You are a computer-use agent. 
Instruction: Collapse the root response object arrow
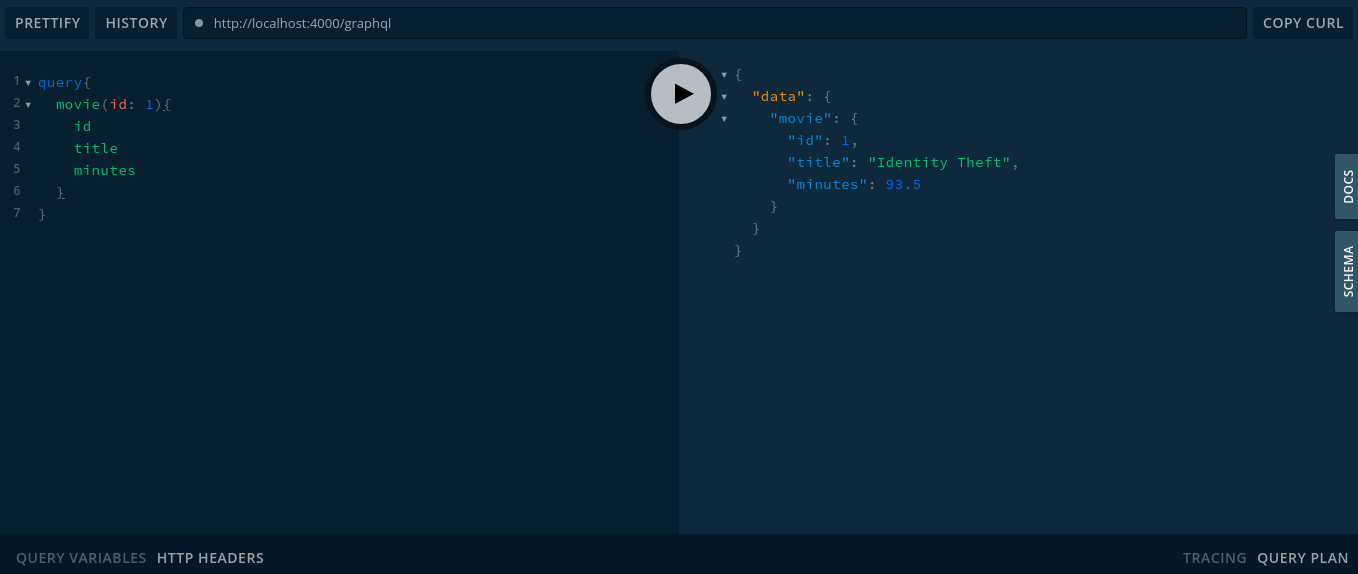[724, 75]
